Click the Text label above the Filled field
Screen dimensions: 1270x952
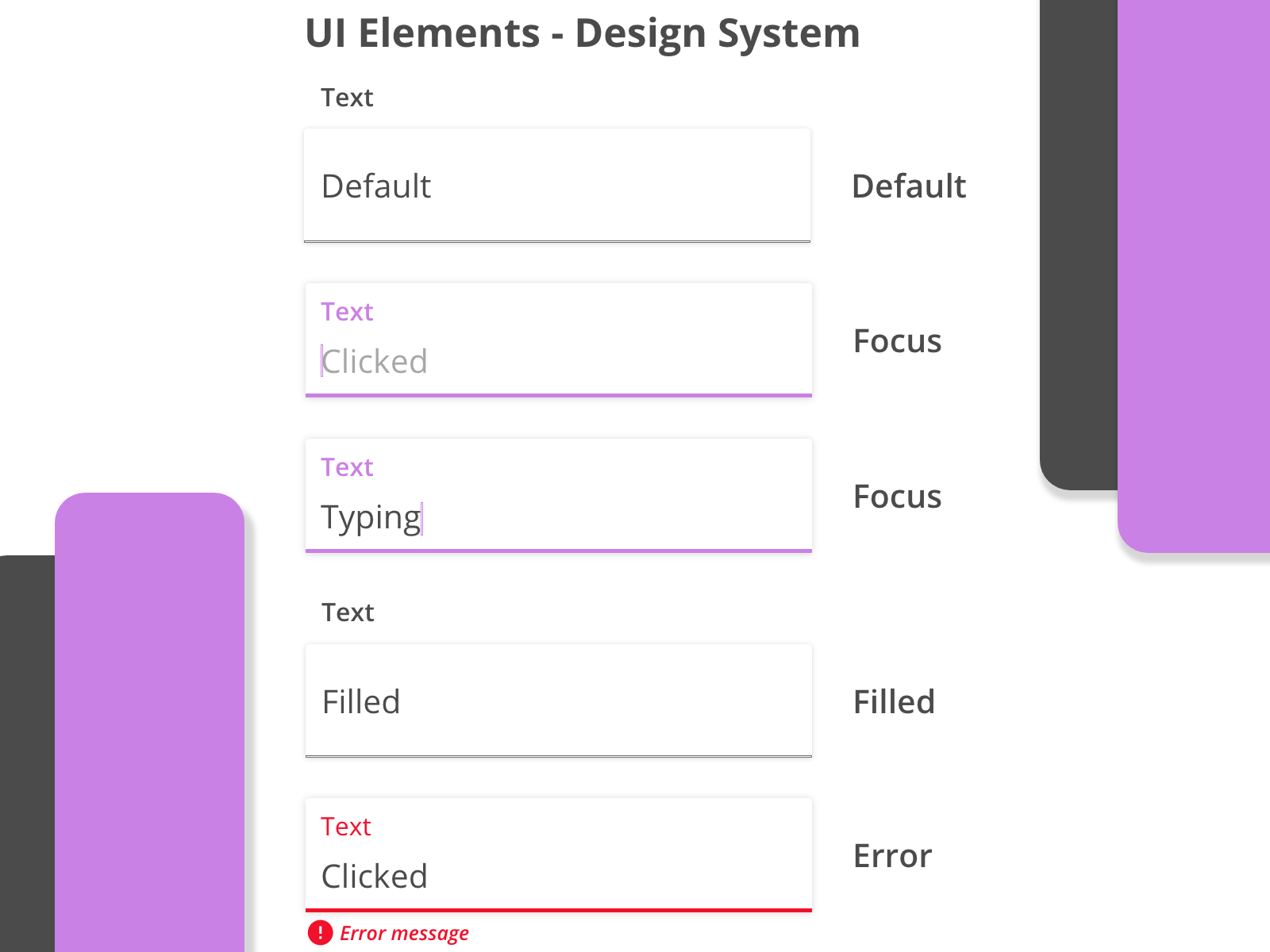coord(348,612)
